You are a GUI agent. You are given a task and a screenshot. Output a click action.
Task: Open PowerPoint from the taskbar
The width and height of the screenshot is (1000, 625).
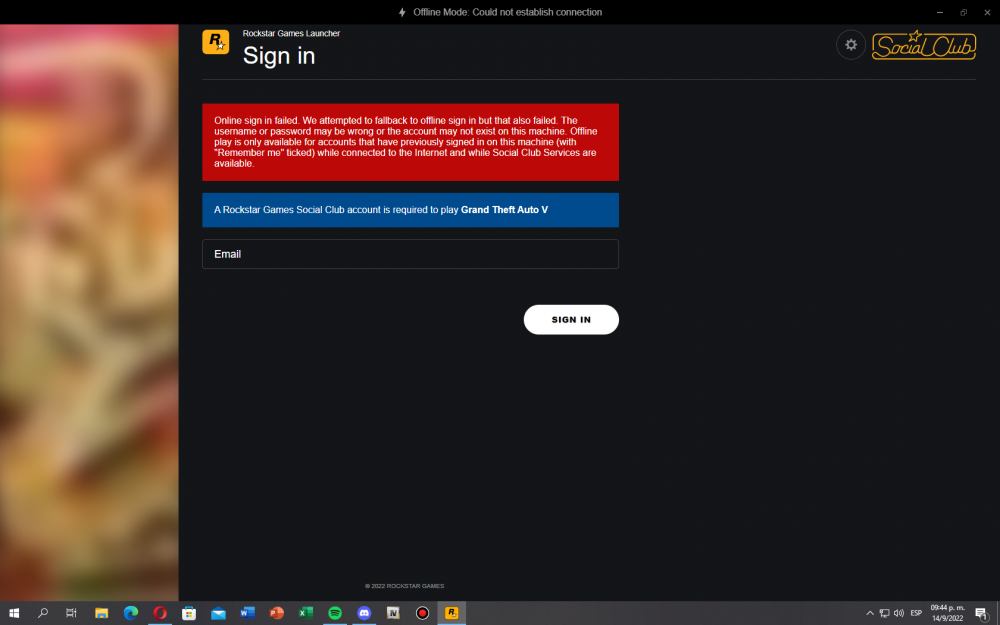[276, 613]
